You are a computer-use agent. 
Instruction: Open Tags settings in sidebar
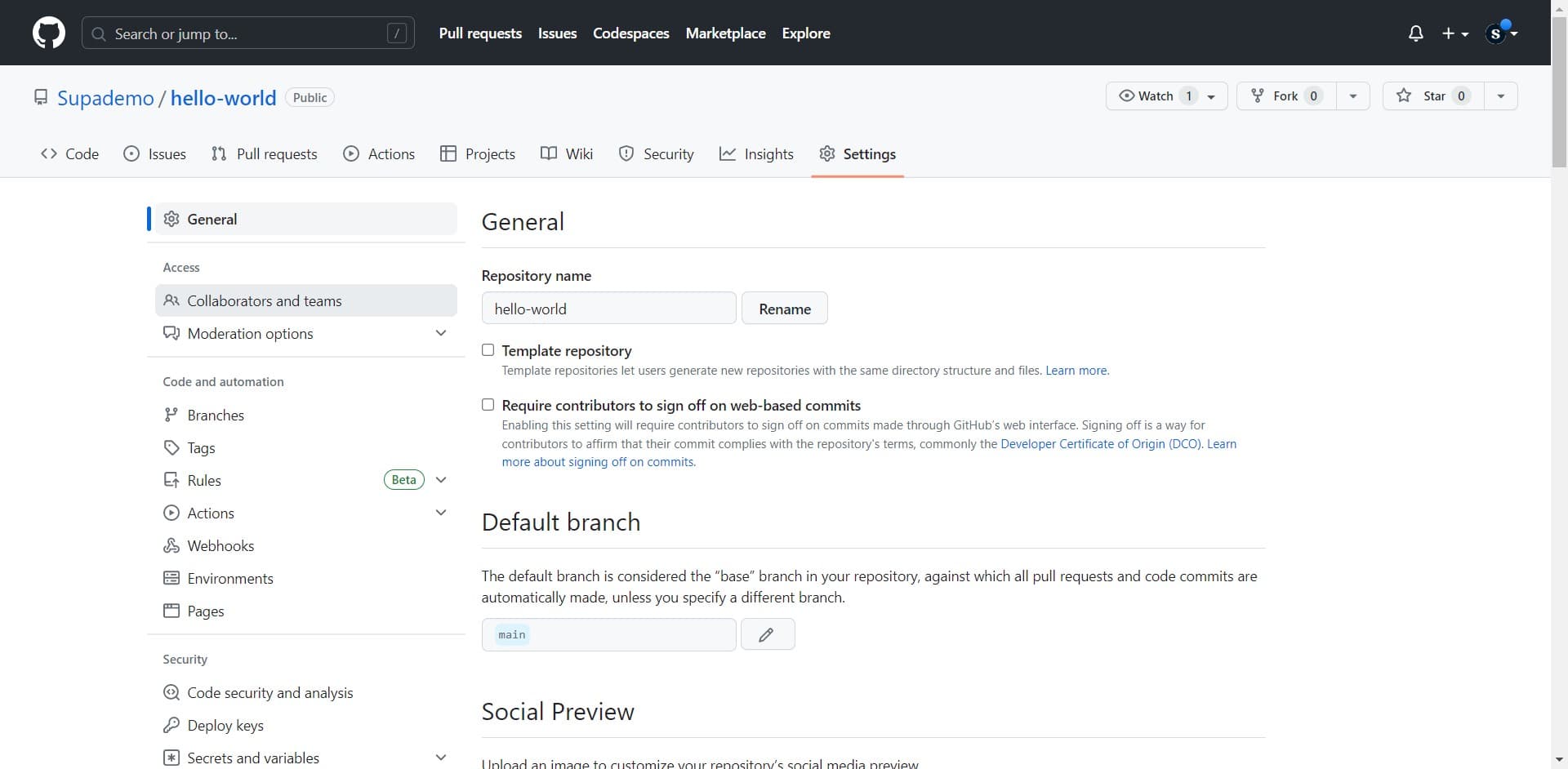pyautogui.click(x=201, y=447)
